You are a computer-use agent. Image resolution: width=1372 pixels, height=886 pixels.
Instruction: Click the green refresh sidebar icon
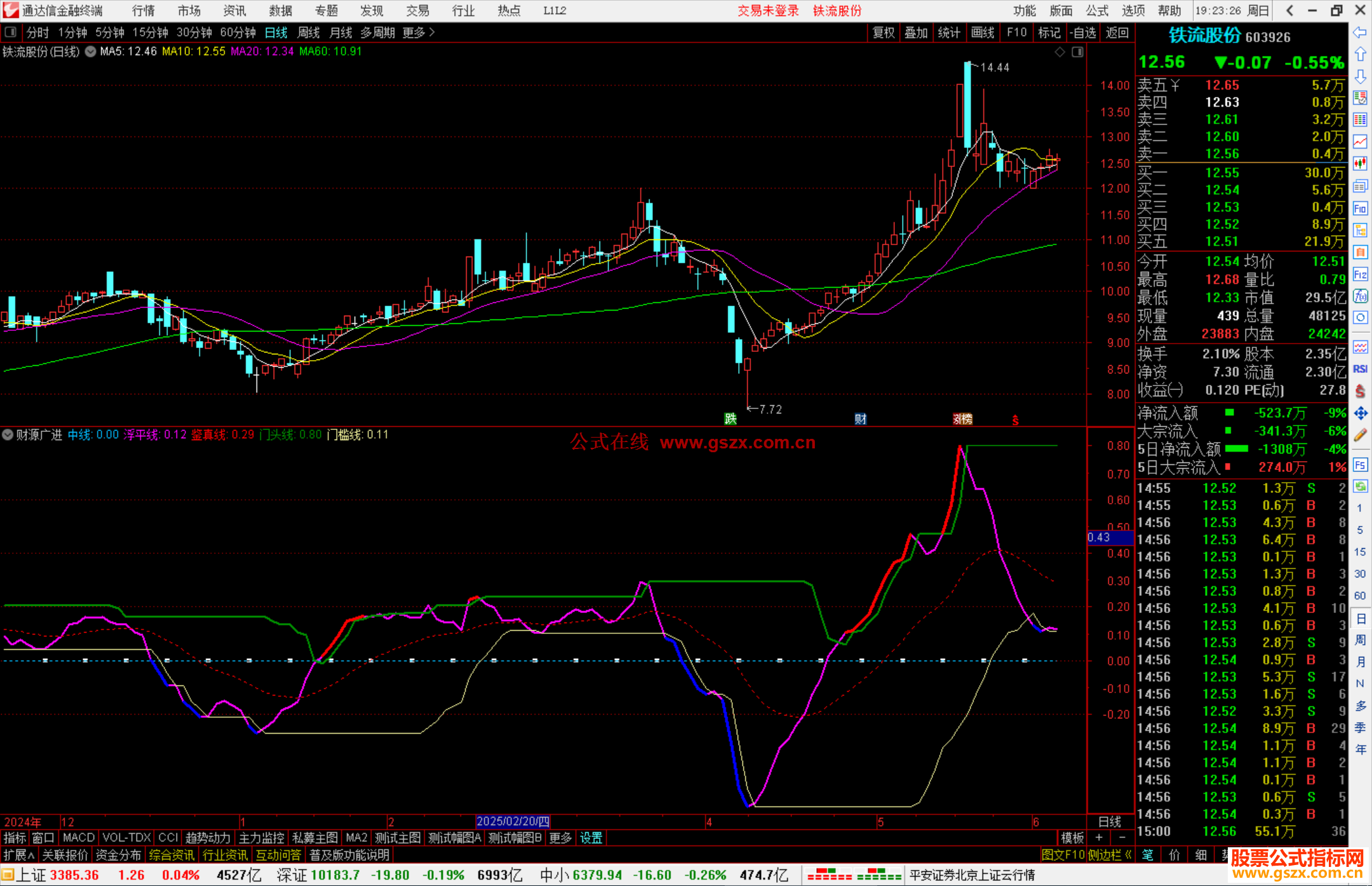click(x=1360, y=487)
